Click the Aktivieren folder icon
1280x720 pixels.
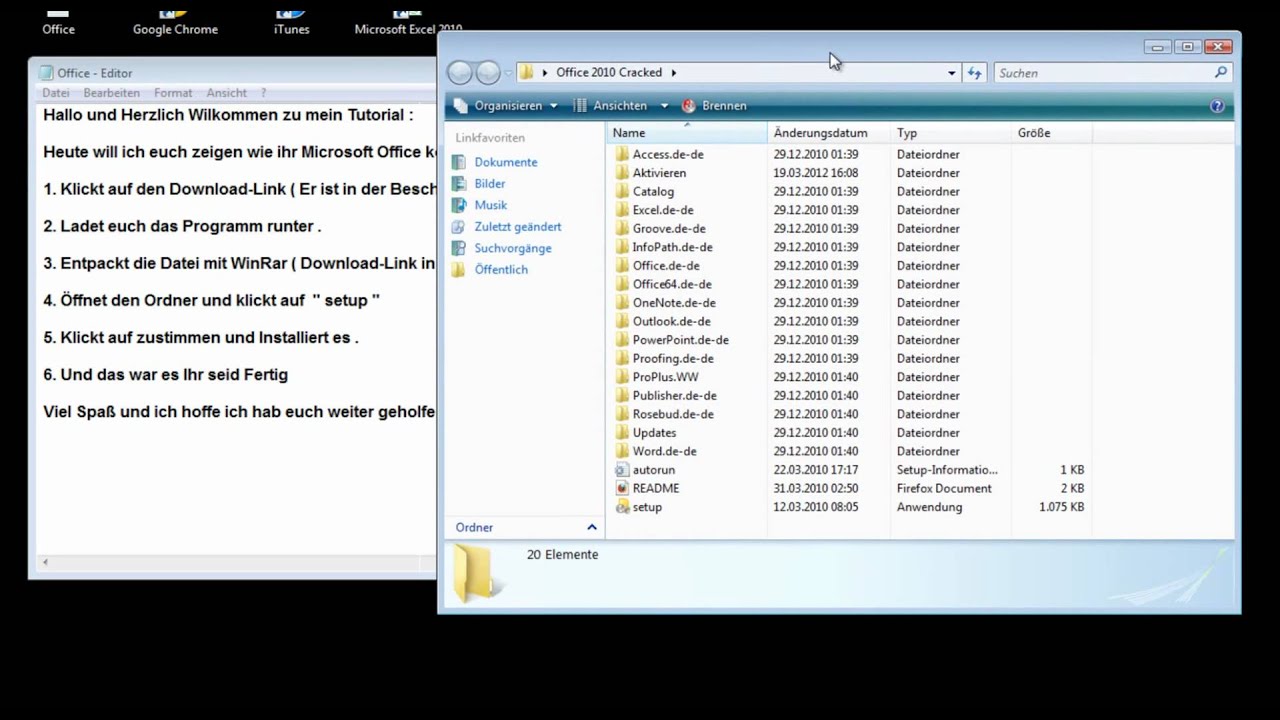pyautogui.click(x=621, y=173)
